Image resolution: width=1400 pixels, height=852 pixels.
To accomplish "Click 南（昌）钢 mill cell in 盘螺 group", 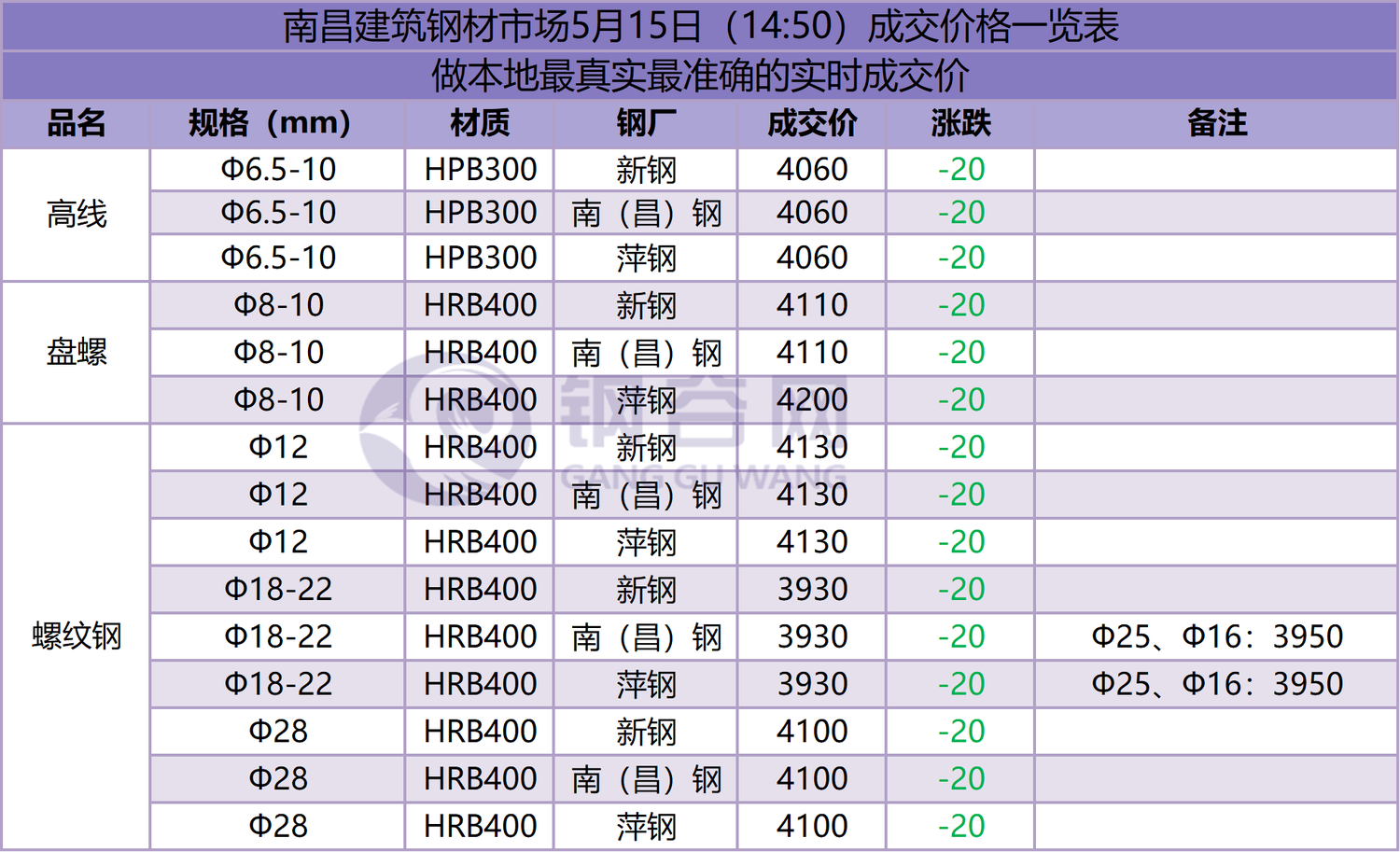I will point(646,353).
